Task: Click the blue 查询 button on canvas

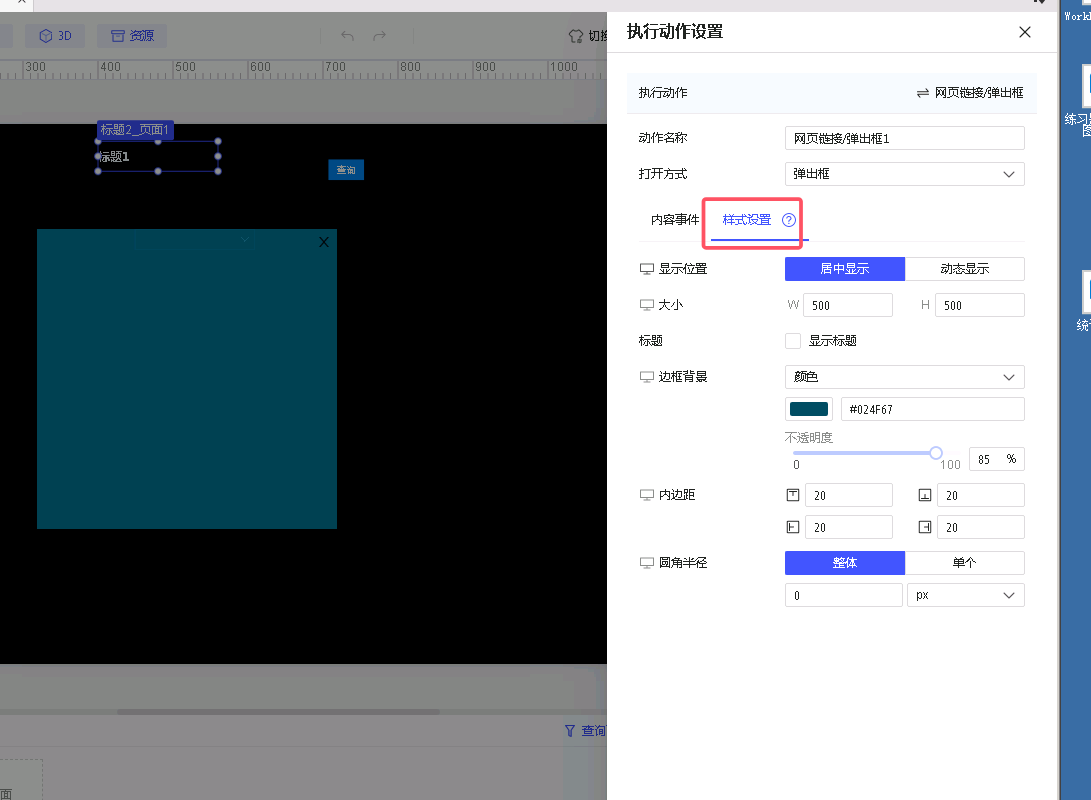Action: click(346, 170)
